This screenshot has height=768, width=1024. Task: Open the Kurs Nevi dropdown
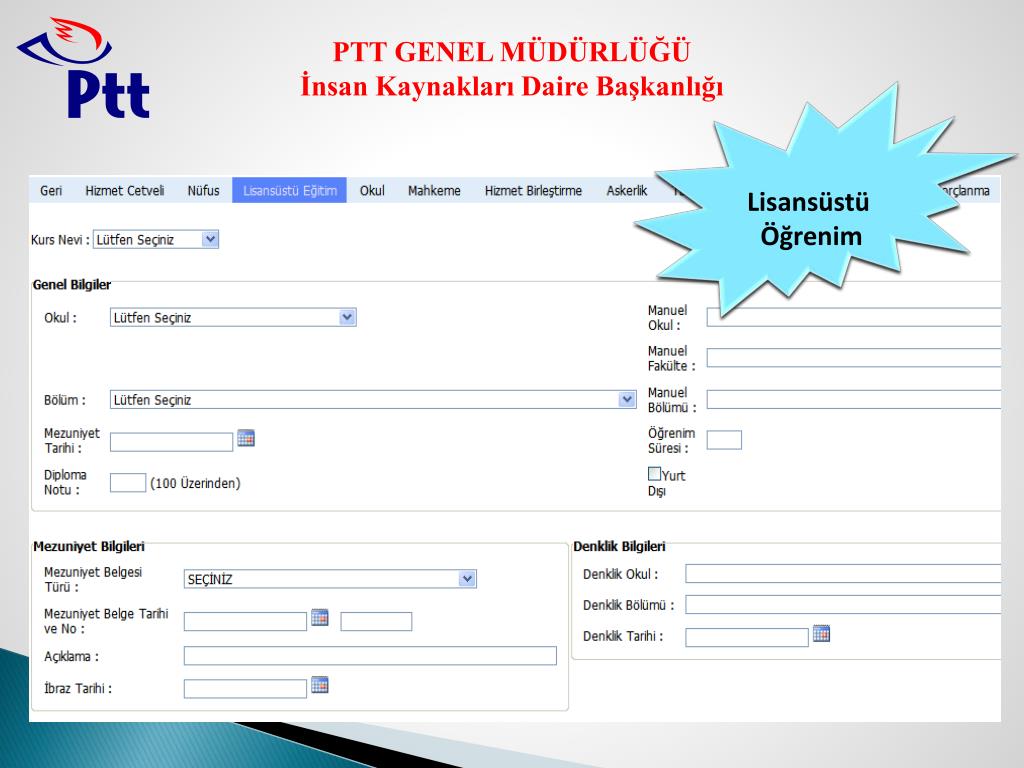pos(155,240)
